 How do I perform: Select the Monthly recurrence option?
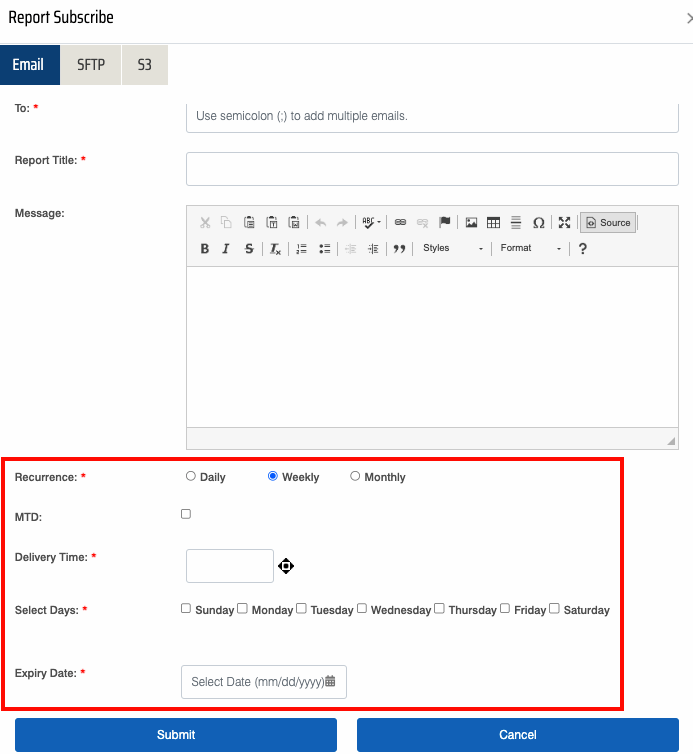[355, 477]
